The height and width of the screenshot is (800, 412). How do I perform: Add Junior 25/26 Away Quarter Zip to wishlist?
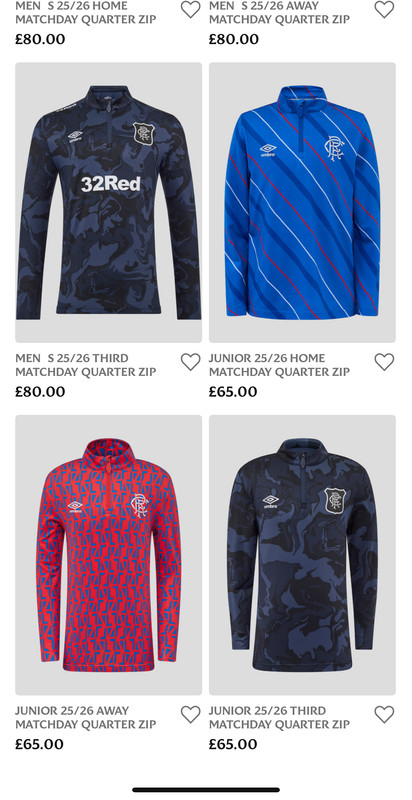pyautogui.click(x=190, y=714)
